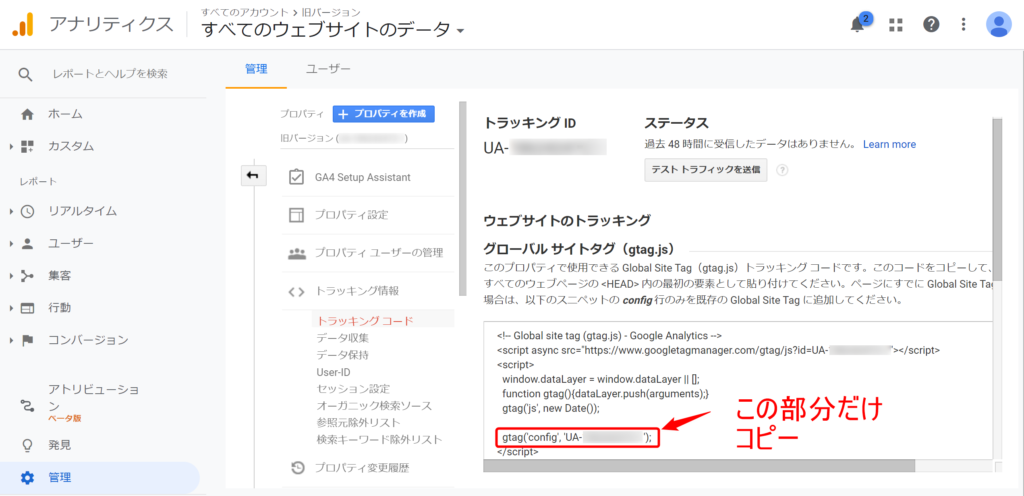This screenshot has height=496, width=1024.
Task: Open アトリビューション beta item
Action: 93,402
